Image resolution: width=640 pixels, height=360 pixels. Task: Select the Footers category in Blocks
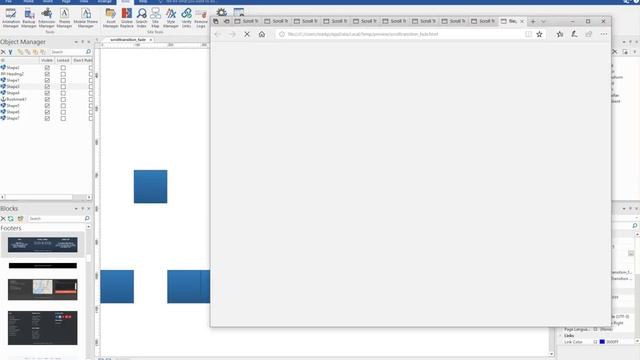pos(11,228)
